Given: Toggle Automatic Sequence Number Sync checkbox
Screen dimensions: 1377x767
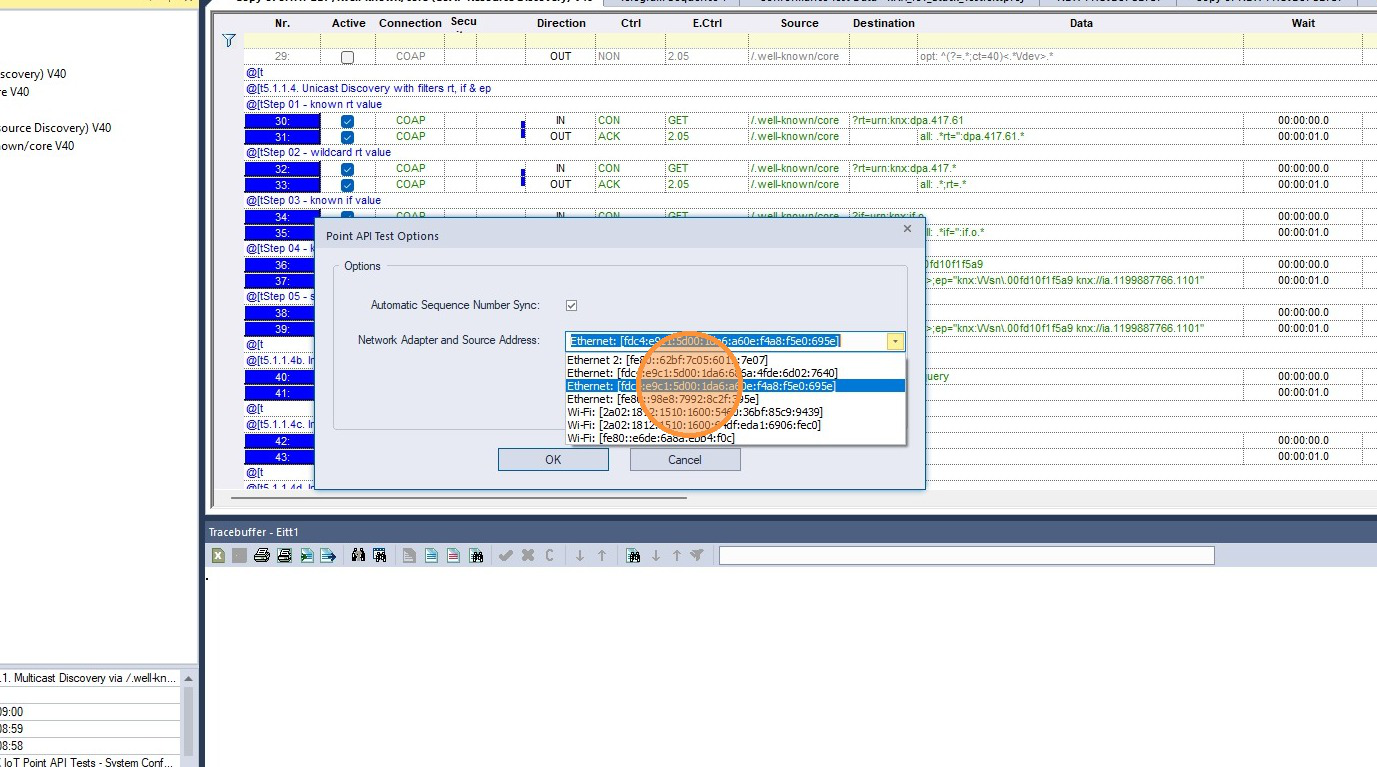Looking at the screenshot, I should click(571, 305).
